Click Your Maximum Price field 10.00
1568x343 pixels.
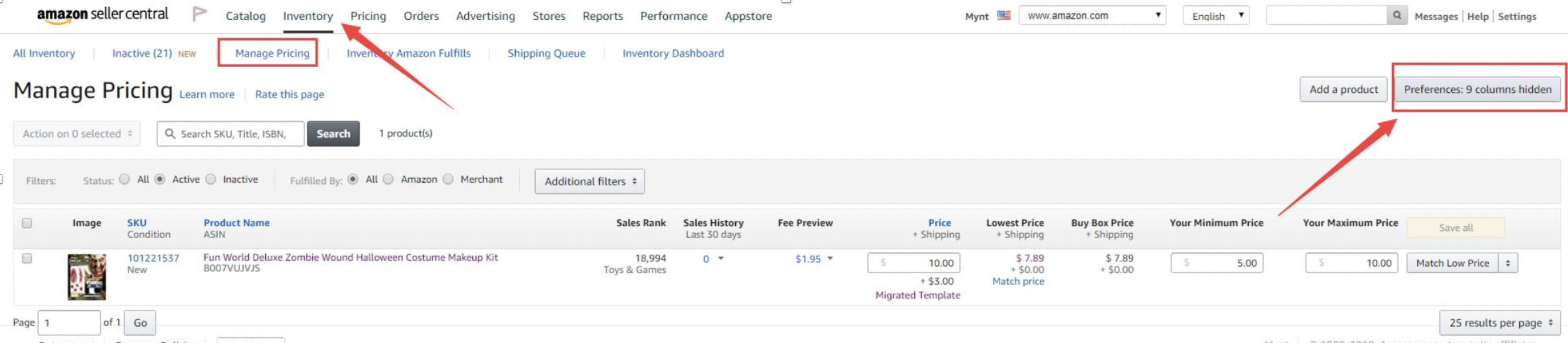pos(1351,263)
